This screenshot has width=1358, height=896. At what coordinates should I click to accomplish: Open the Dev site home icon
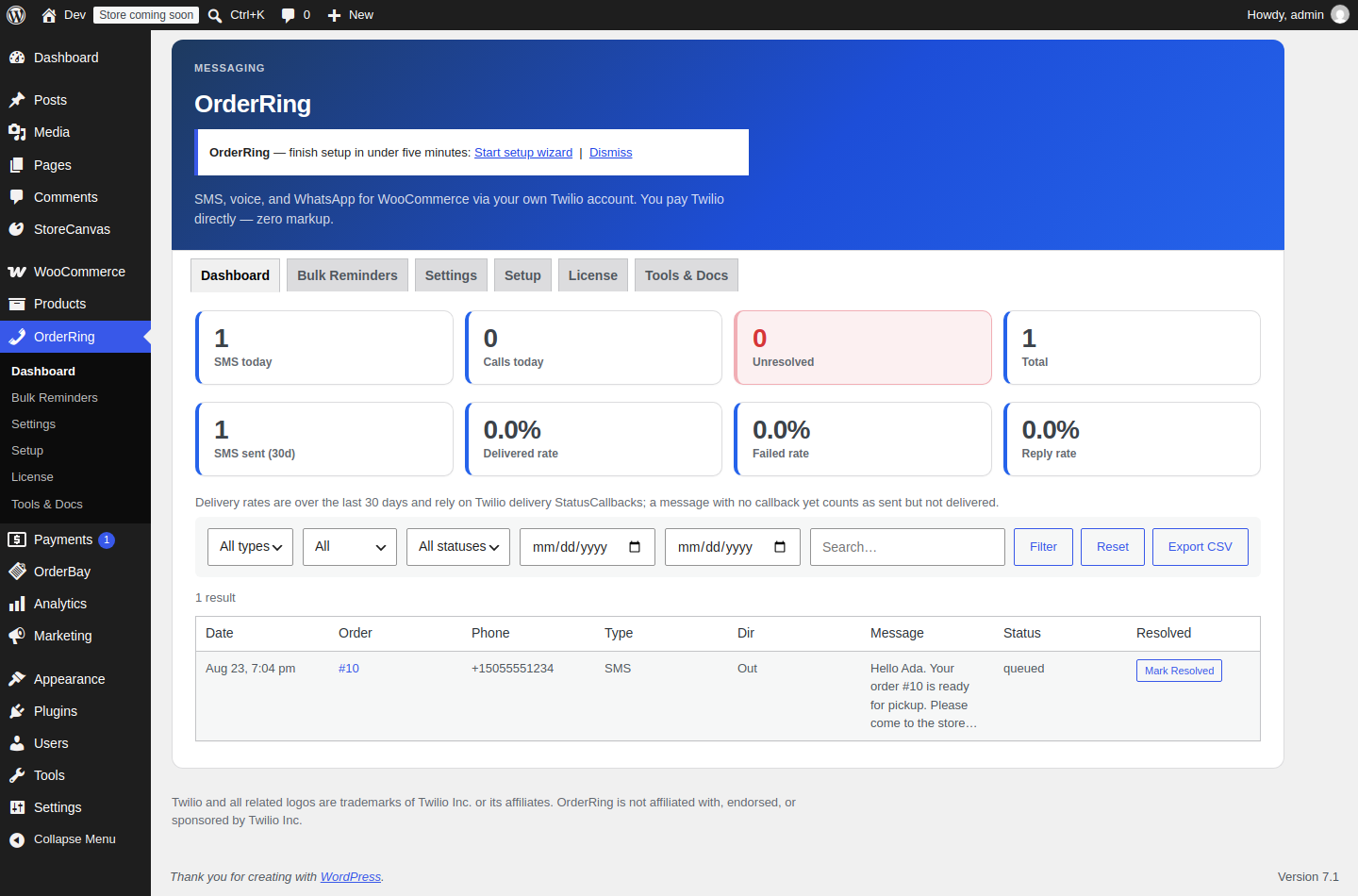point(49,15)
